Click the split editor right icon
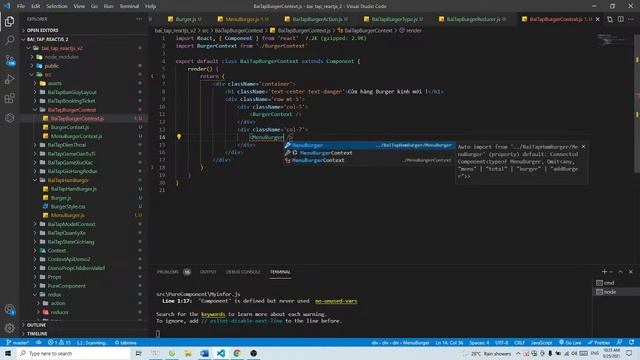The width and height of the screenshot is (640, 360). coord(620,19)
